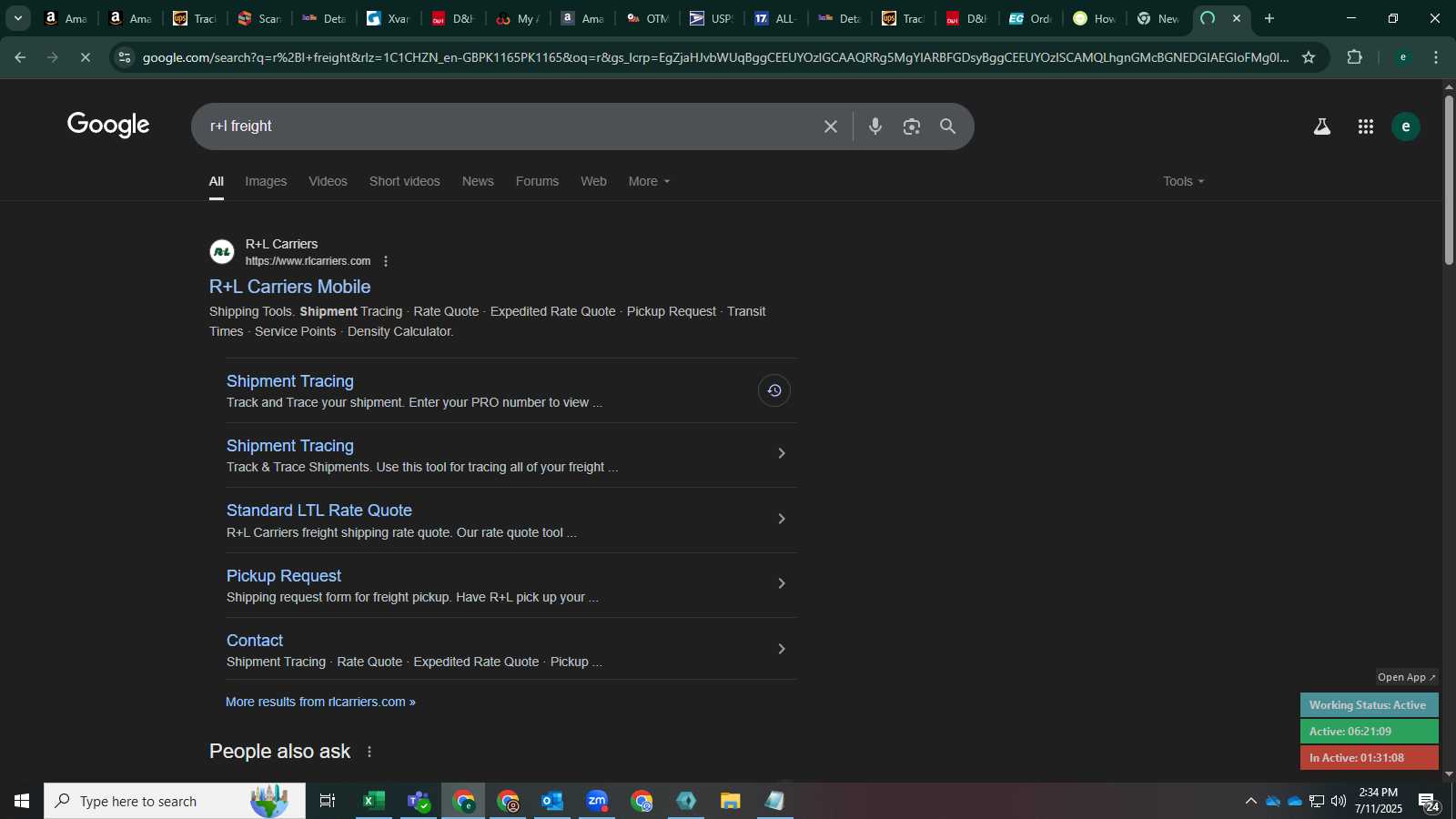Switch to the Short videos tab
The image size is (1456, 819).
(405, 181)
